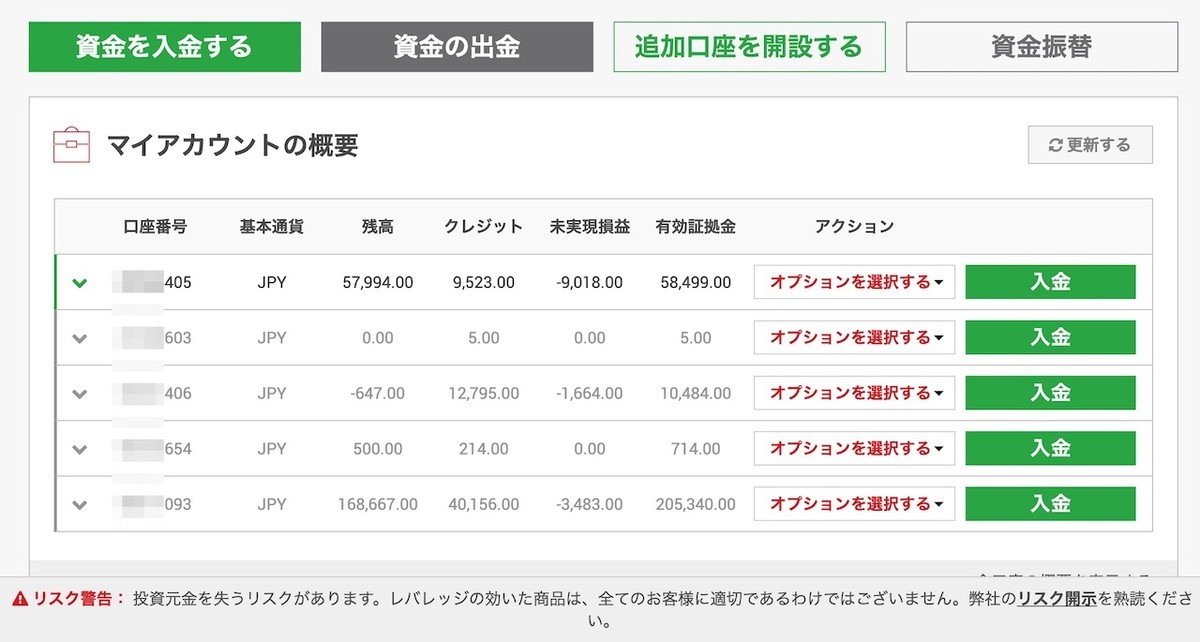Click 入金 button for account 093
Viewport: 1200px width, 642px height.
pos(1050,504)
